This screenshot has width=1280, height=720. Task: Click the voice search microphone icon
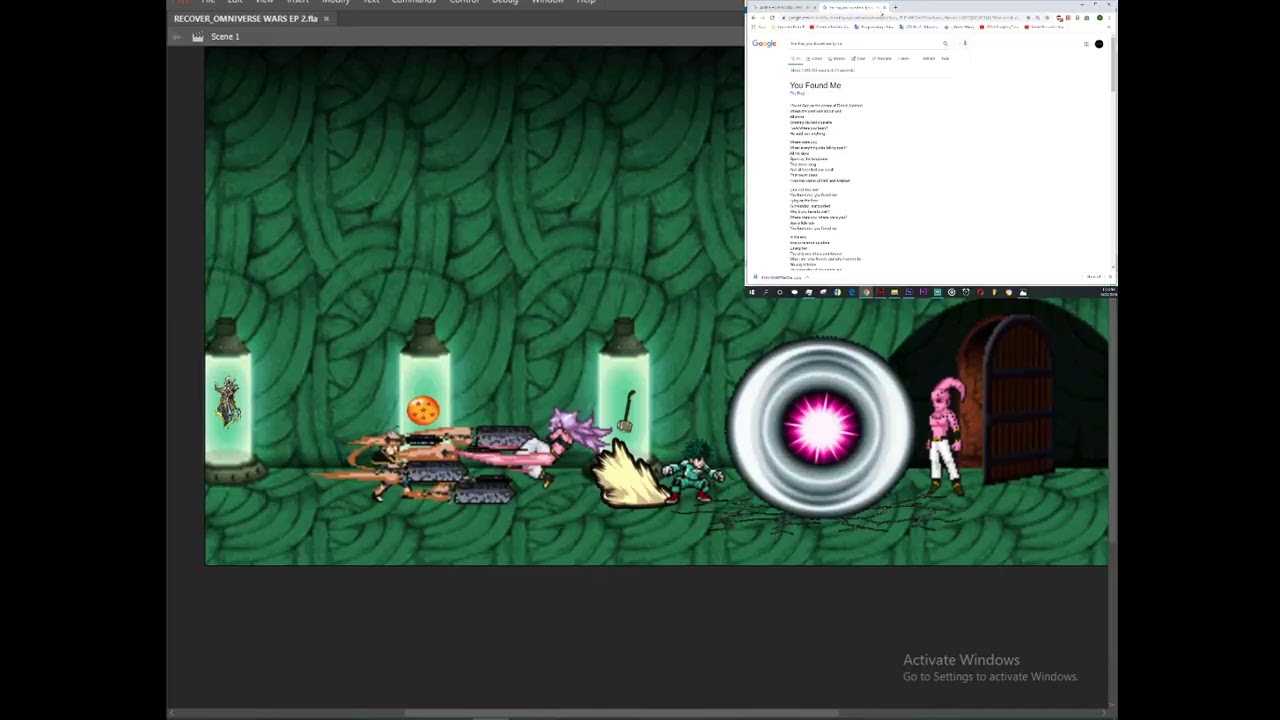click(x=965, y=44)
